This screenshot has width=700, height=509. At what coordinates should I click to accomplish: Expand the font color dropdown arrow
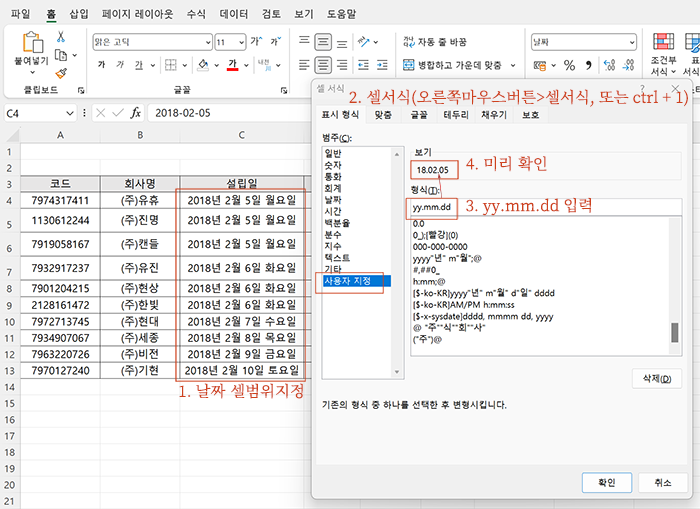(x=246, y=65)
